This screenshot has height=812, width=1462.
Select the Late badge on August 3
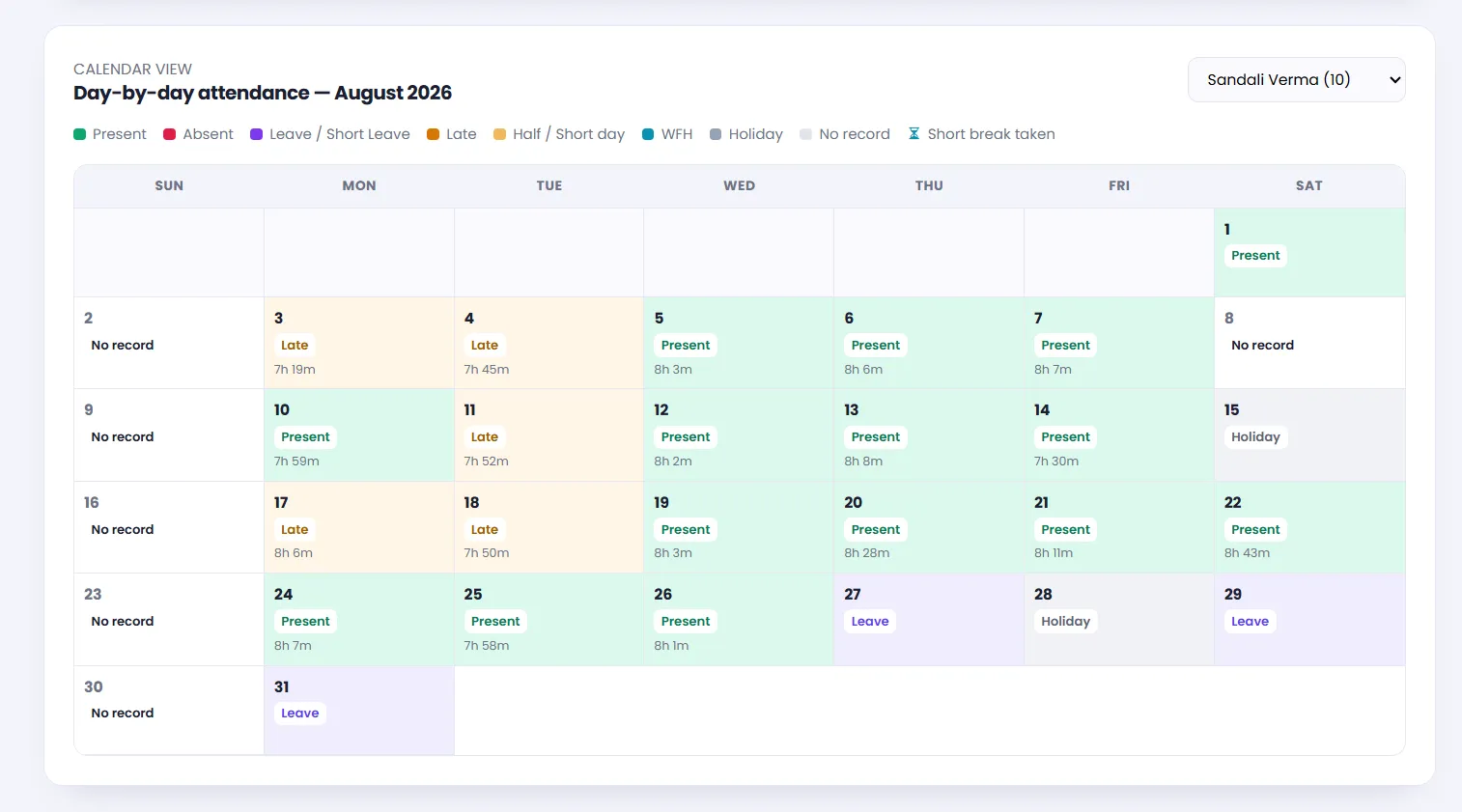(295, 346)
